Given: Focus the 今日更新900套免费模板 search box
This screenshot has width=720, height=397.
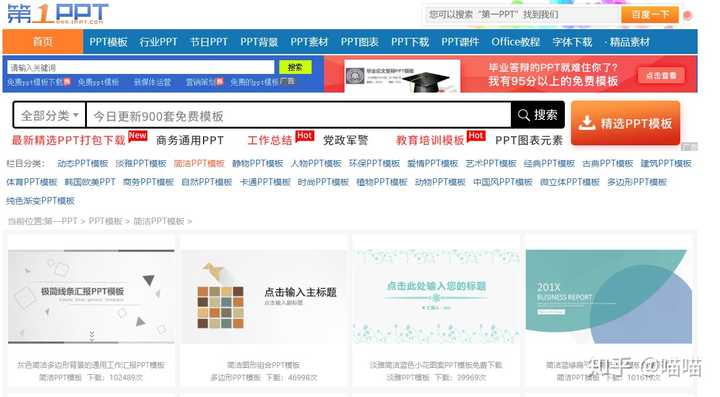Looking at the screenshot, I should 298,116.
